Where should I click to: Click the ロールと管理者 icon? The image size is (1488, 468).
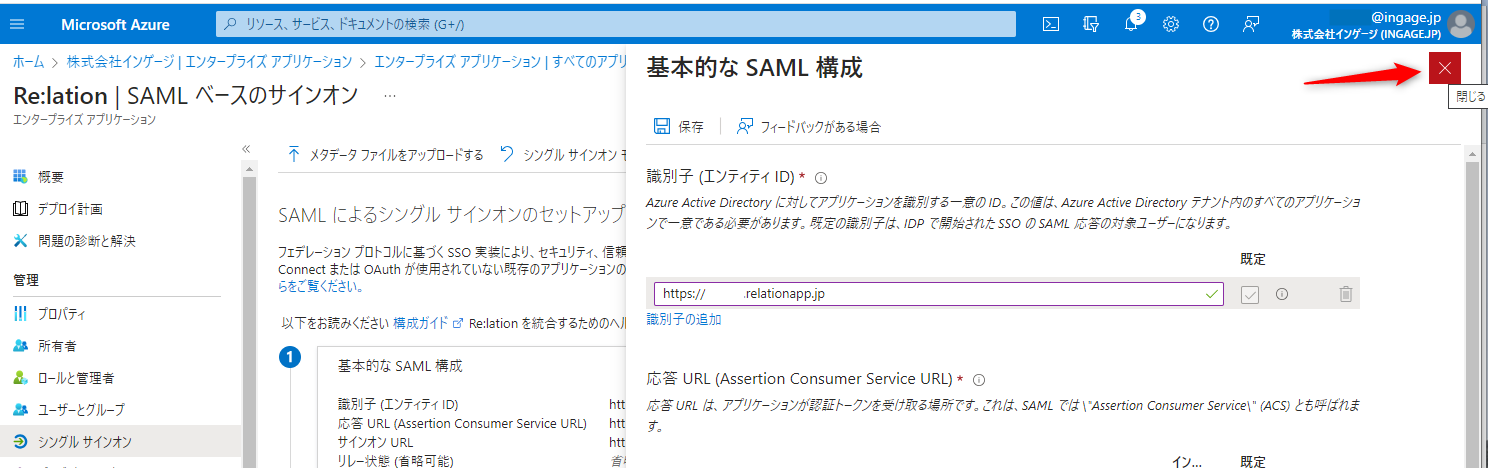(x=20, y=378)
